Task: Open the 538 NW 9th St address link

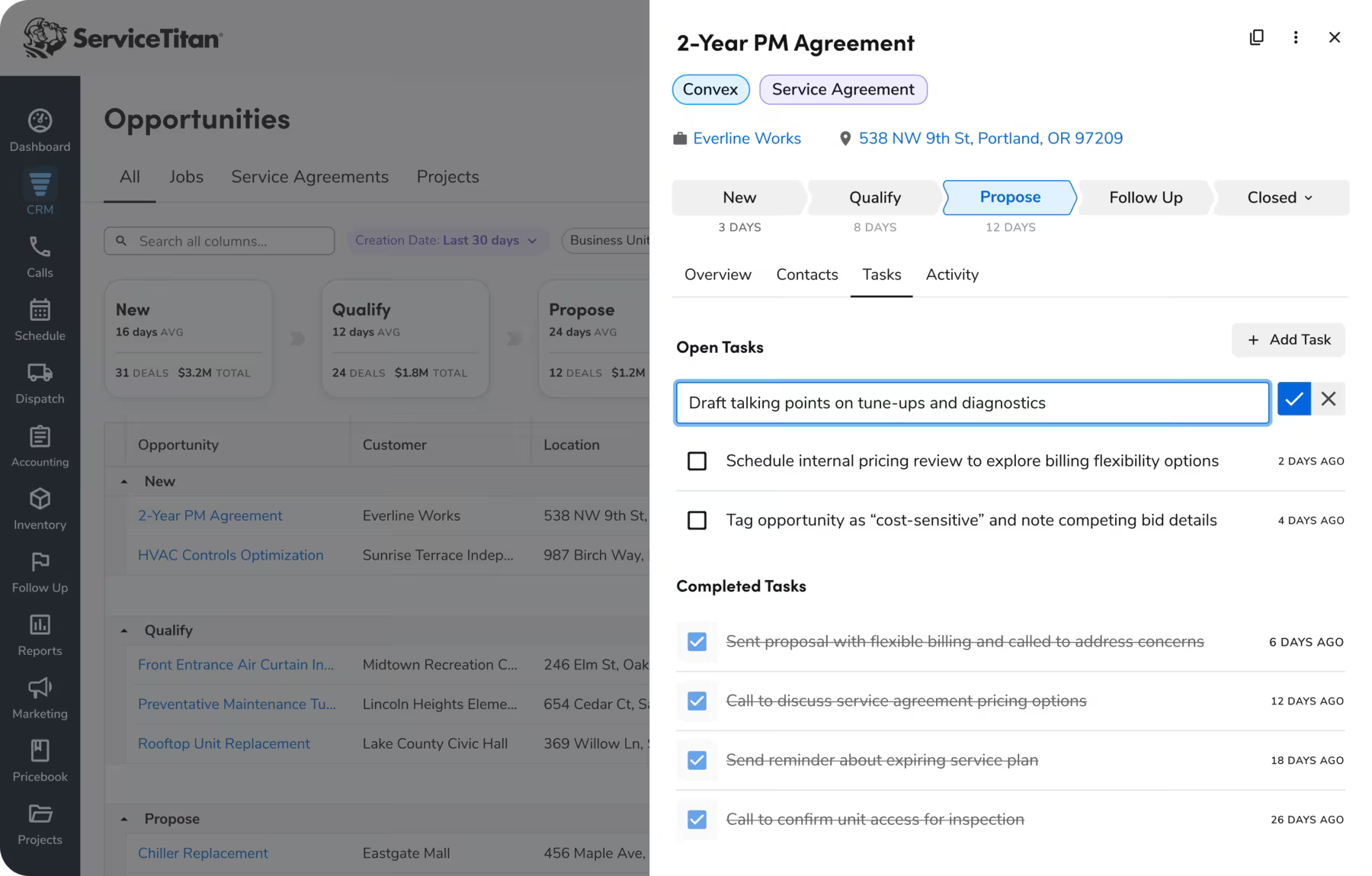Action: click(991, 139)
